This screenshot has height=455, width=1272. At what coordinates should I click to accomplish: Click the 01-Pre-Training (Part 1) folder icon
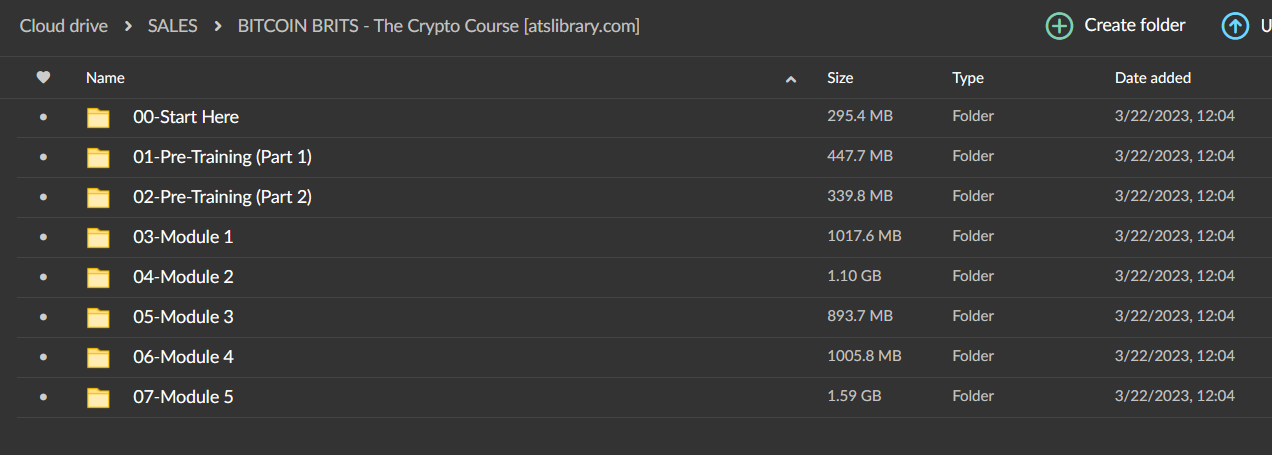pyautogui.click(x=98, y=157)
